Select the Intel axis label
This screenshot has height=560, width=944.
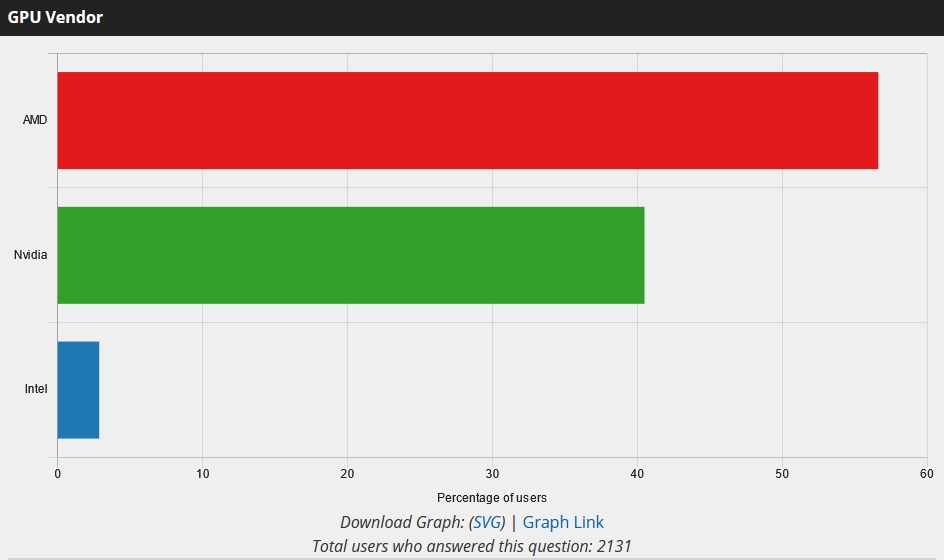[x=36, y=389]
